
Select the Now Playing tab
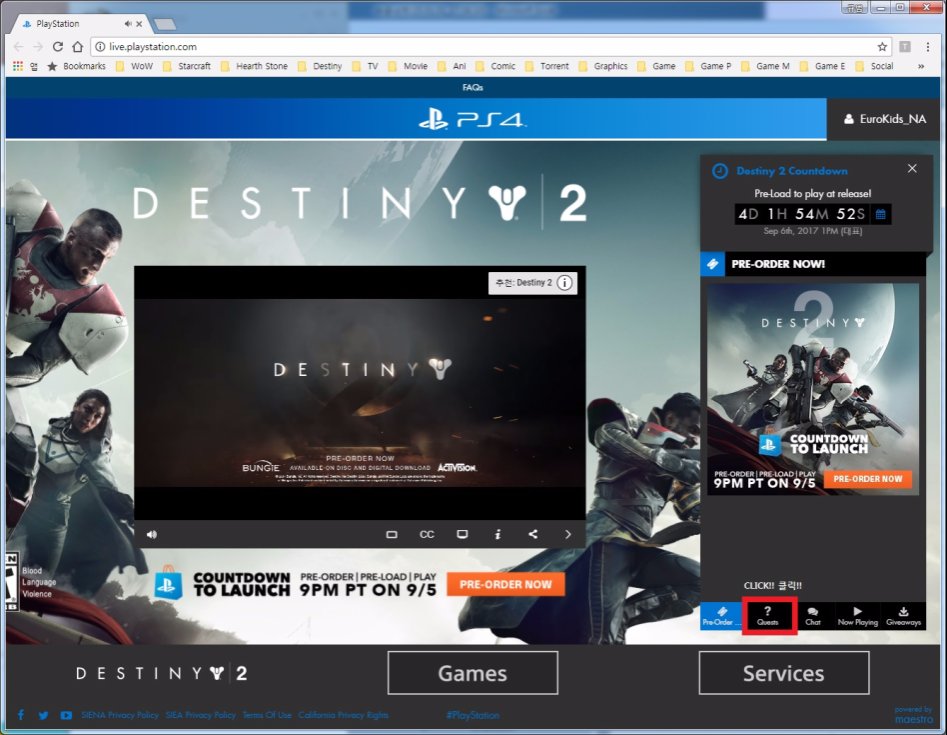857,616
